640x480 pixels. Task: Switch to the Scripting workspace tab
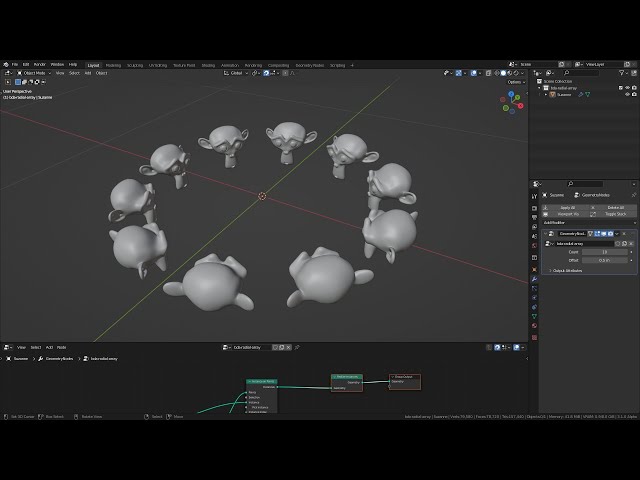[337, 65]
